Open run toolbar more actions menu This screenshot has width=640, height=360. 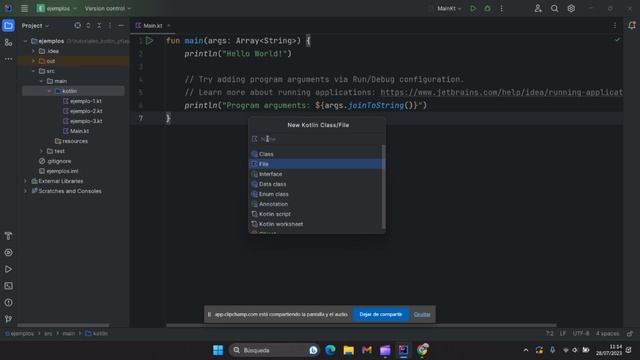(502, 8)
